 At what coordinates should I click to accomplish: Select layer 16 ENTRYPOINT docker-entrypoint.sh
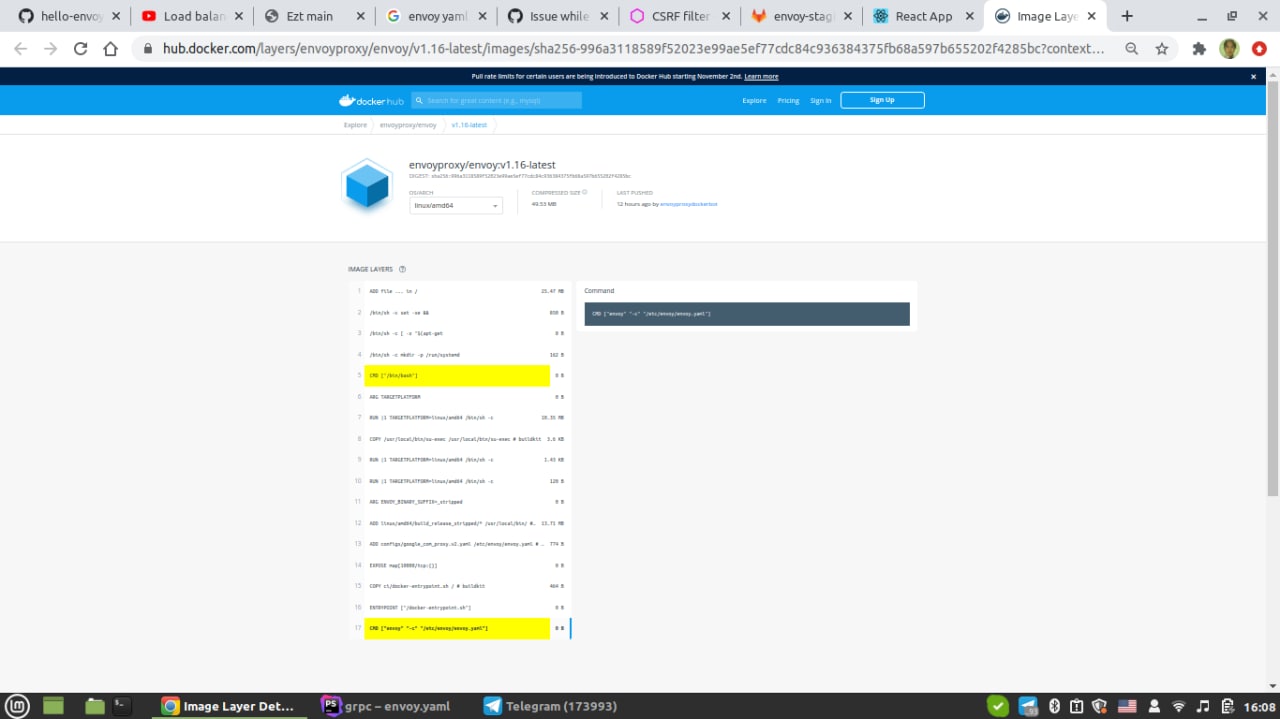[x=460, y=607]
